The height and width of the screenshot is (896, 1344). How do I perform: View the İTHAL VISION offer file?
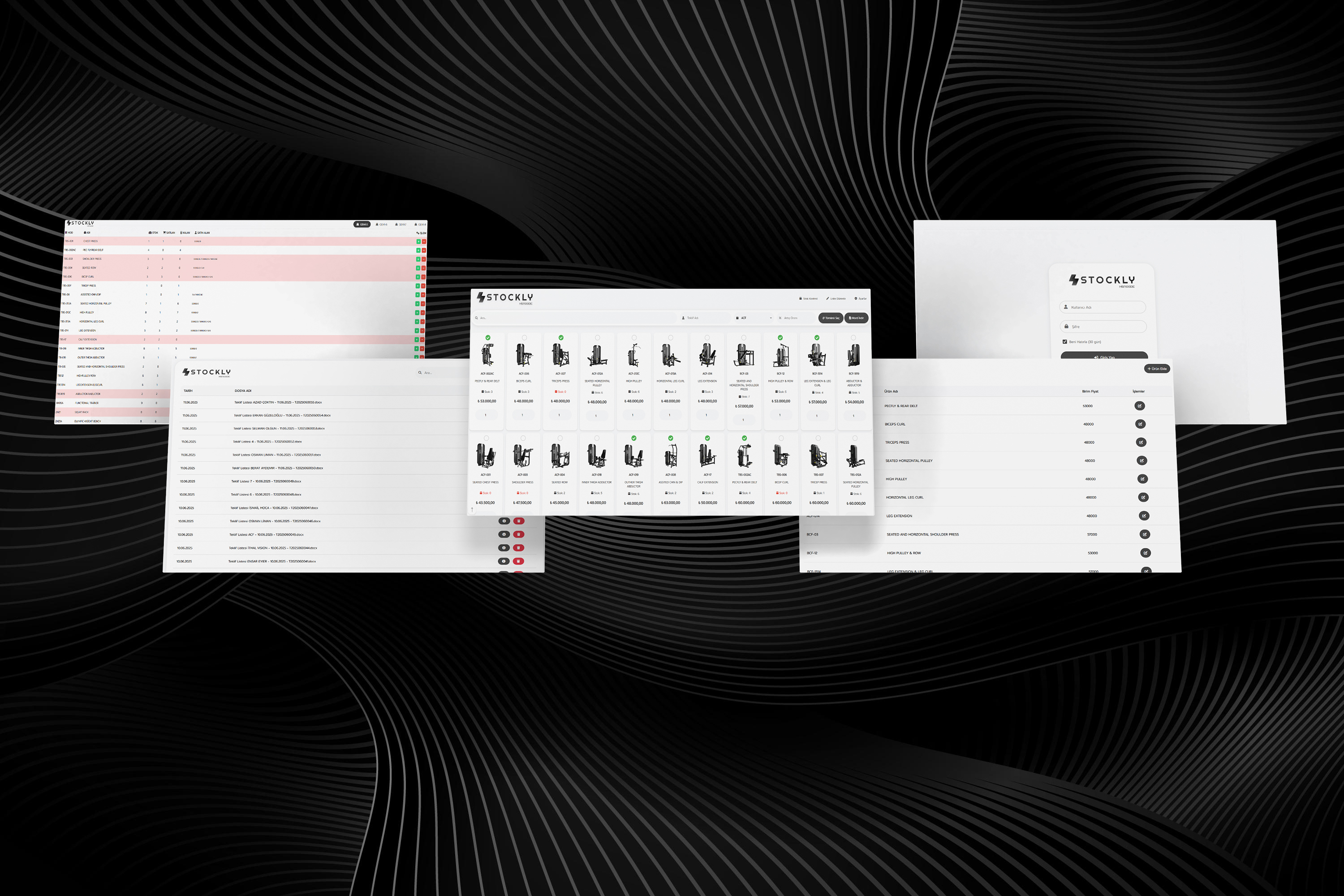[504, 548]
